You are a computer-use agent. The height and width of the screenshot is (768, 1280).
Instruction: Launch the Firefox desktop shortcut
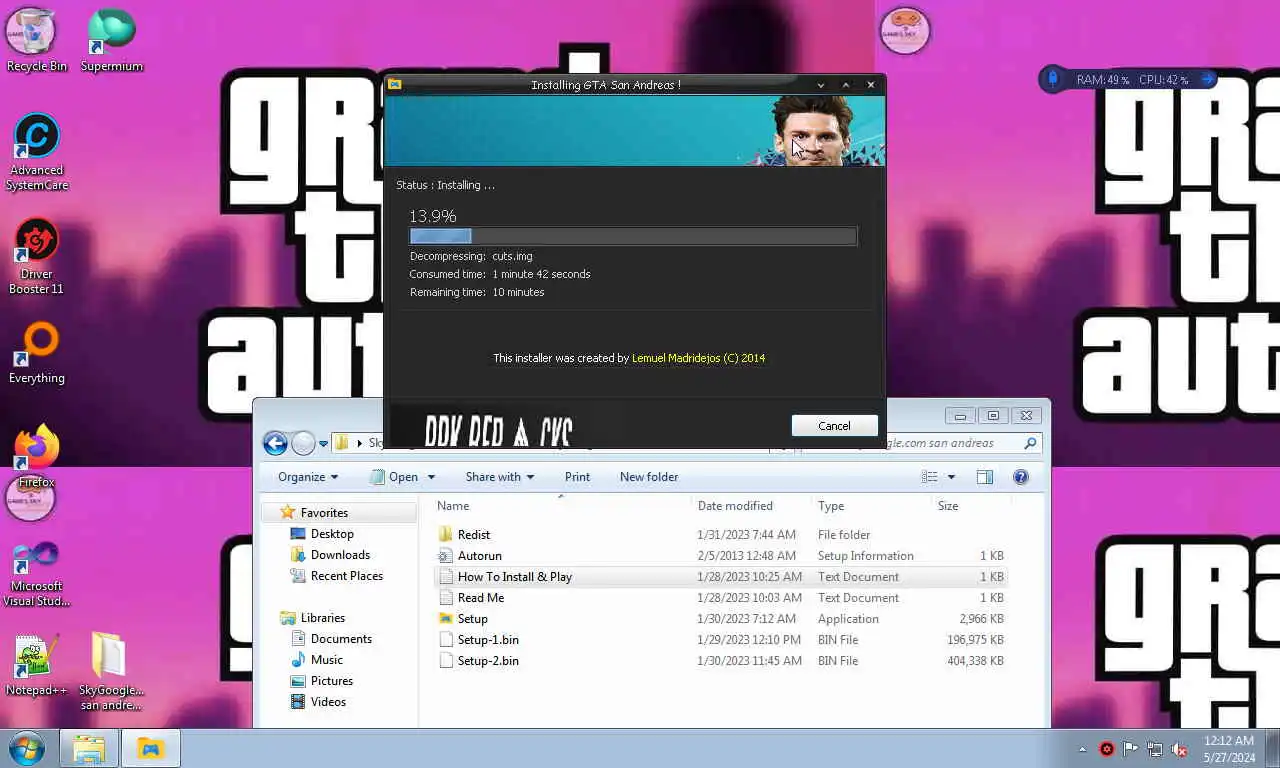tap(37, 457)
